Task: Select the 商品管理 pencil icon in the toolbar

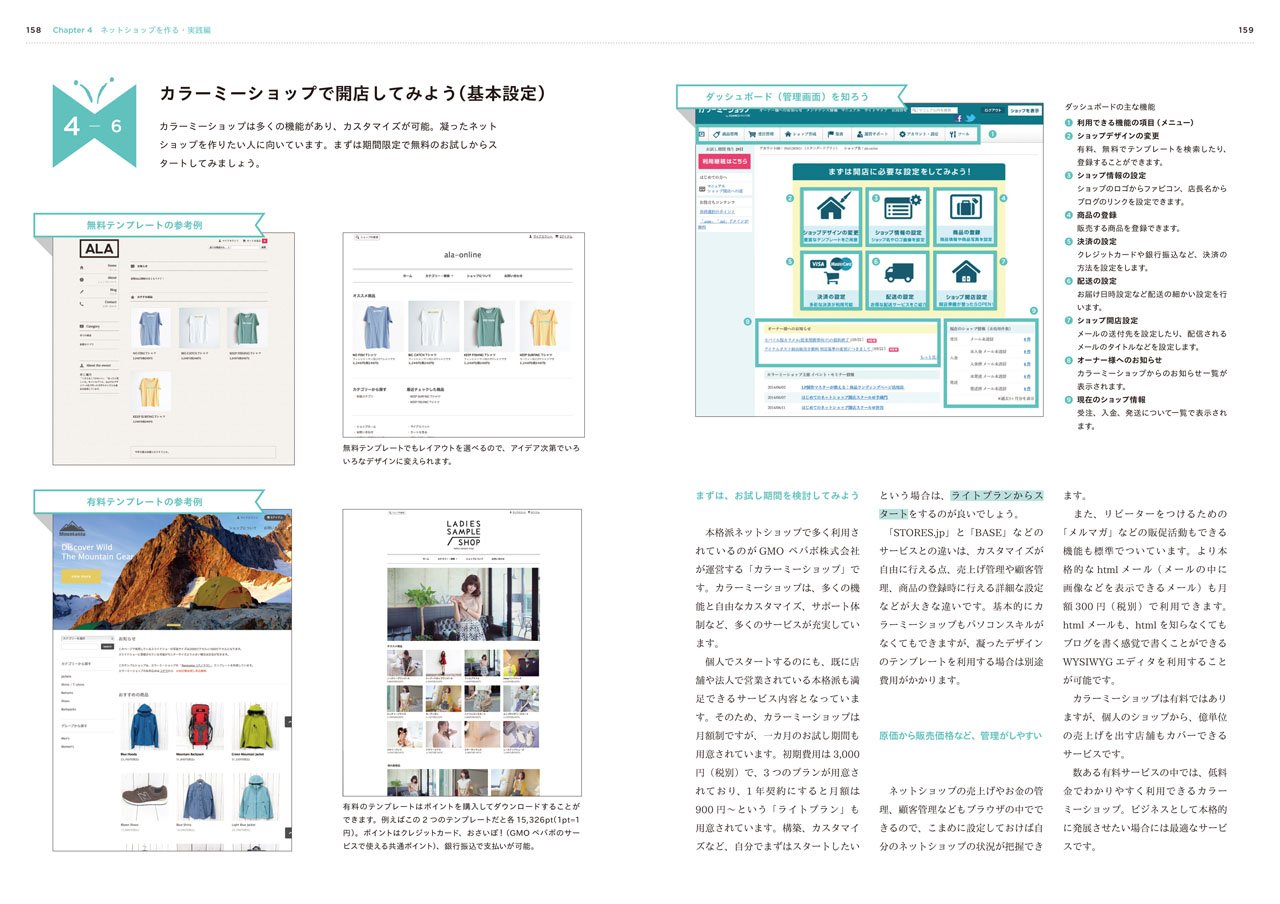Action: point(716,133)
